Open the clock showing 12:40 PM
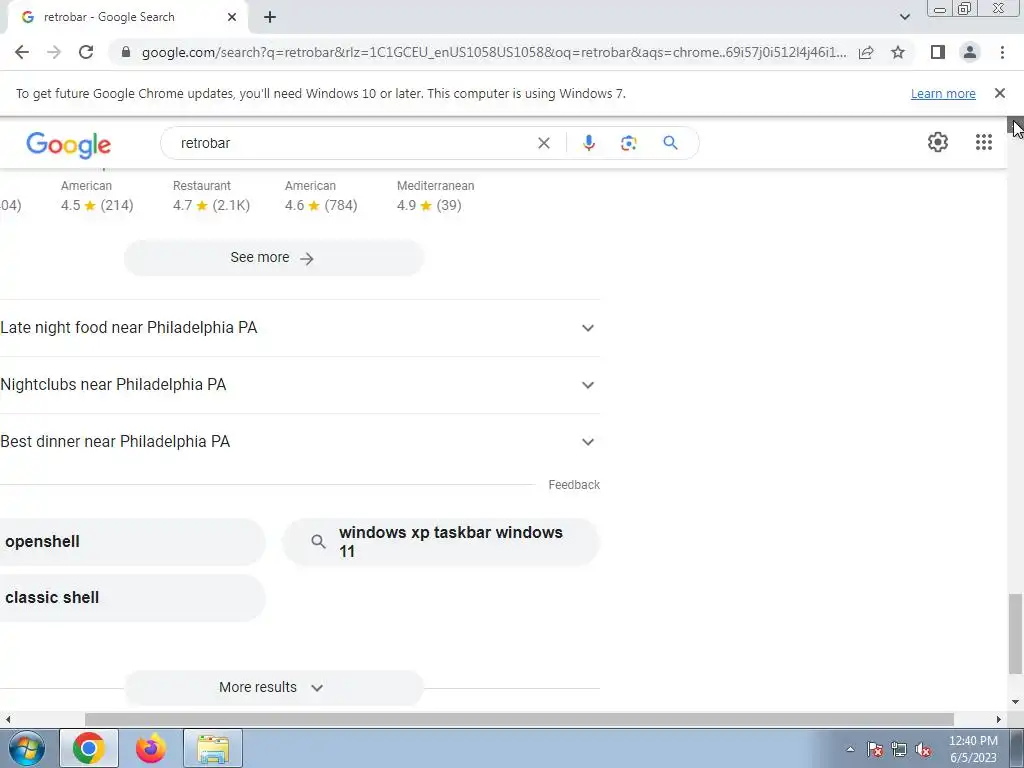The width and height of the screenshot is (1024, 768). 973,749
